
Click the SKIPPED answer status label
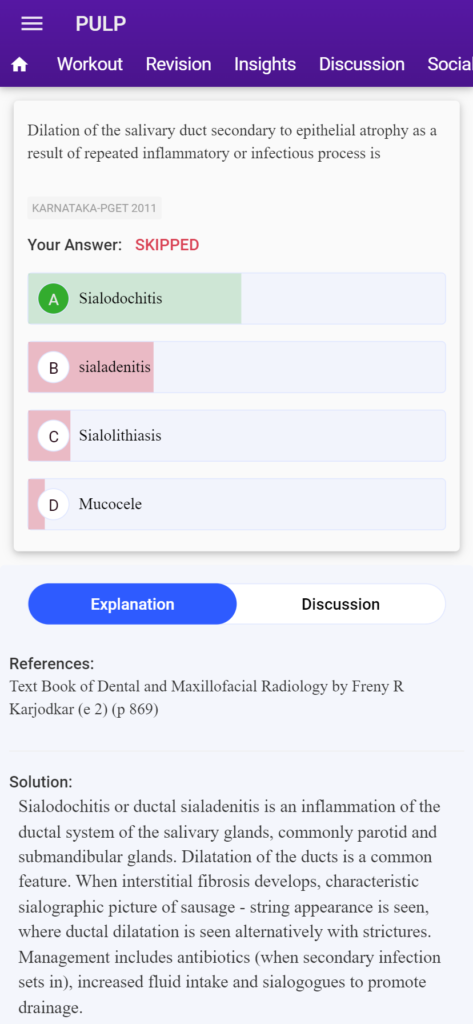click(167, 245)
